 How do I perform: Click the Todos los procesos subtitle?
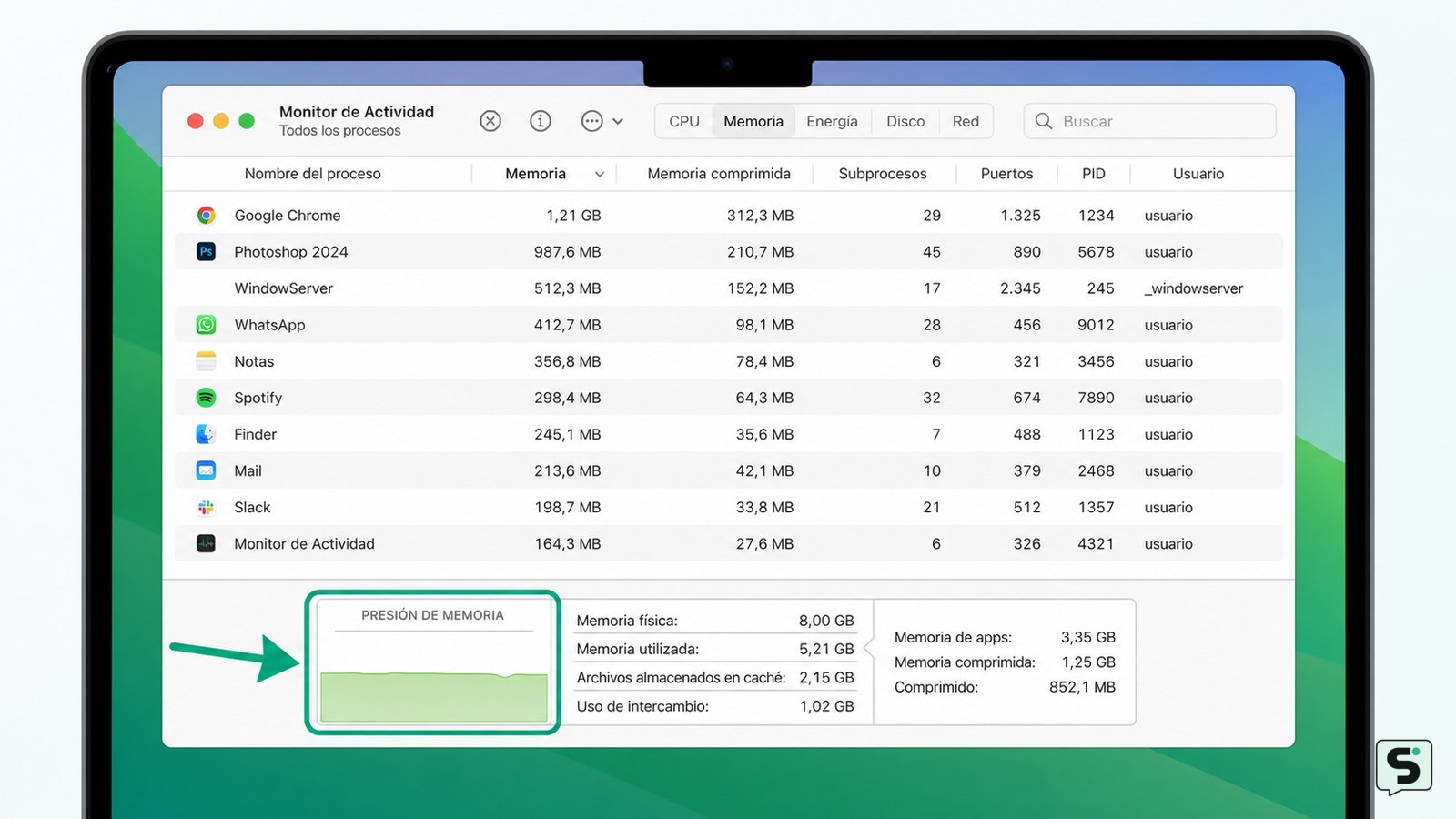[339, 131]
